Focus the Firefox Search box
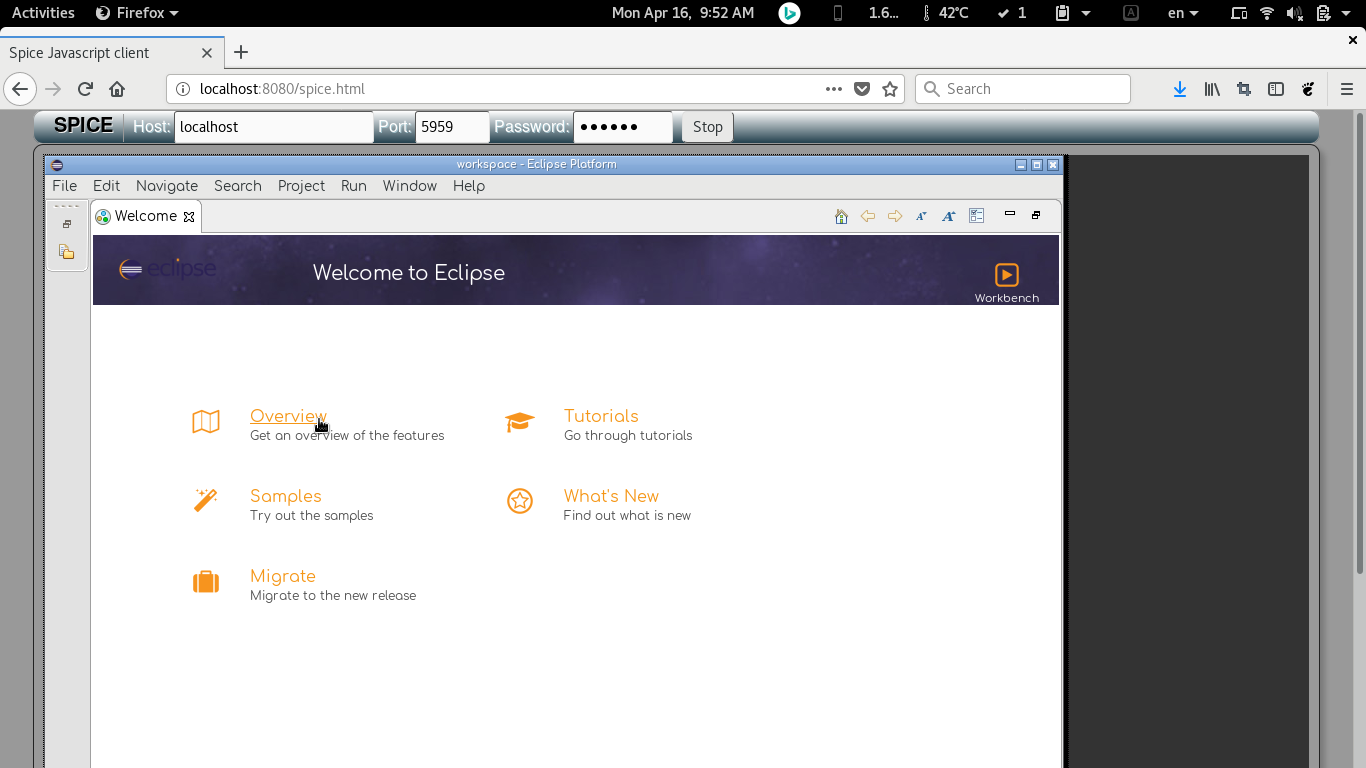1366x768 pixels. (1023, 89)
